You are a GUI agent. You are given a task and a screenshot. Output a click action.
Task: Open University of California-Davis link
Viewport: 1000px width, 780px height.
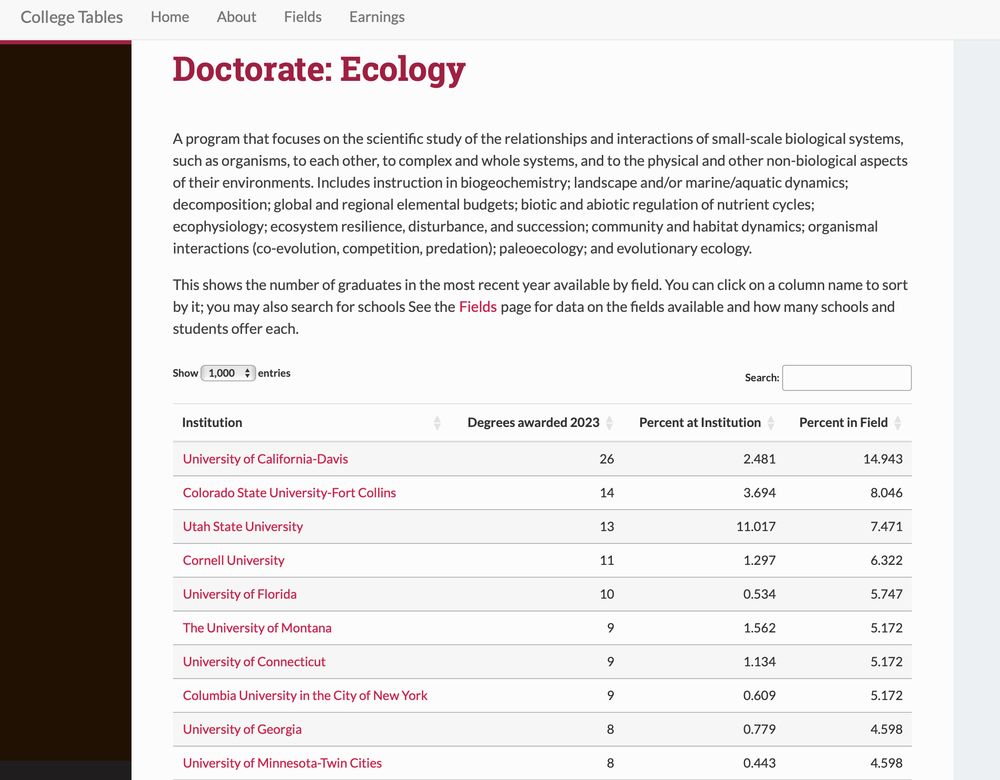coord(265,459)
